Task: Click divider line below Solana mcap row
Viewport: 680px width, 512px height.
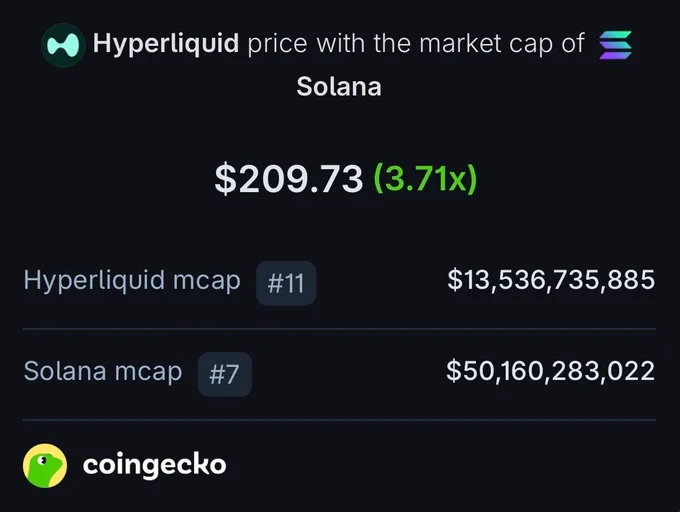Action: (339, 420)
